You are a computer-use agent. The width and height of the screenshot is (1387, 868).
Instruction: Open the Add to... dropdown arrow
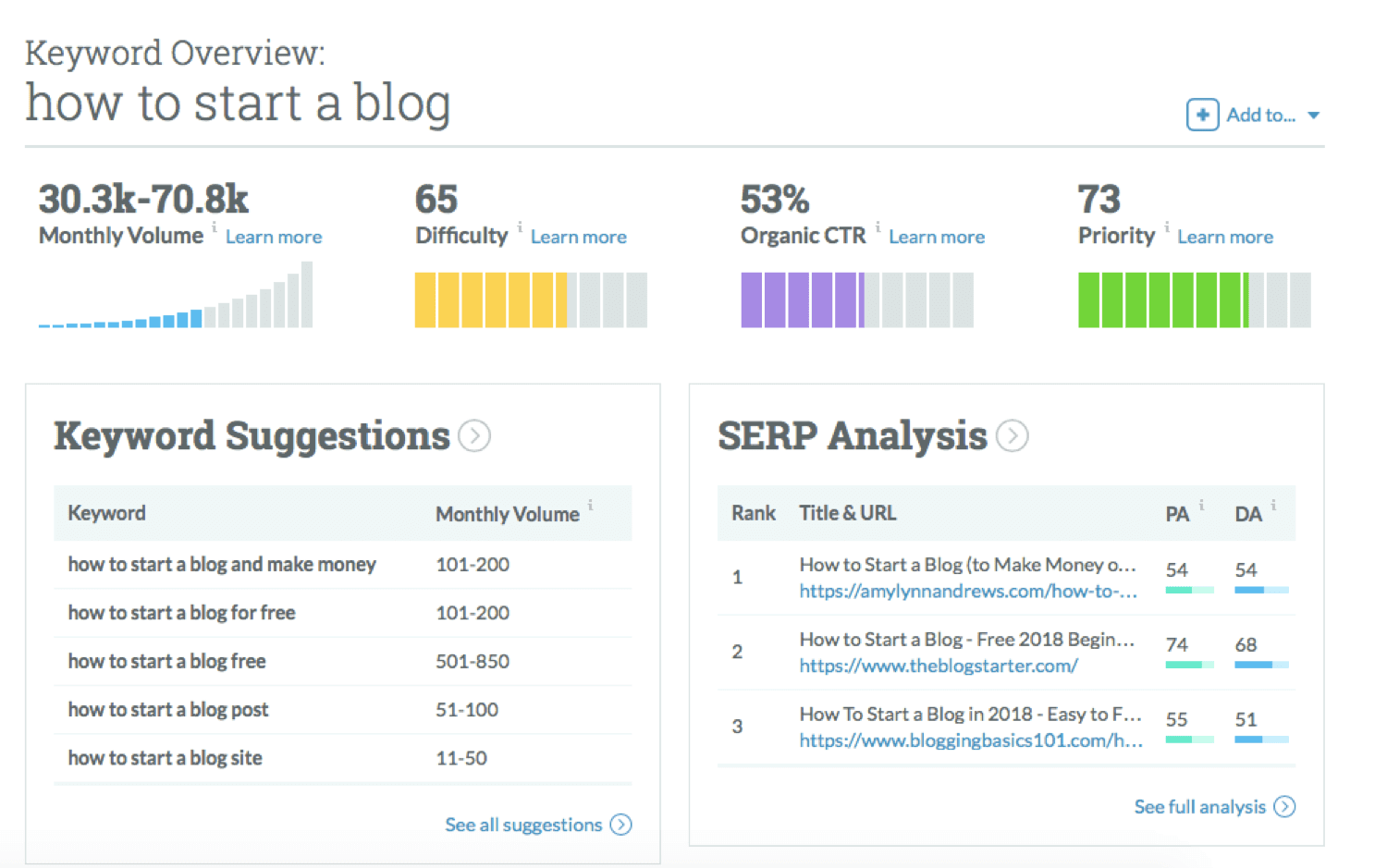tap(1313, 116)
